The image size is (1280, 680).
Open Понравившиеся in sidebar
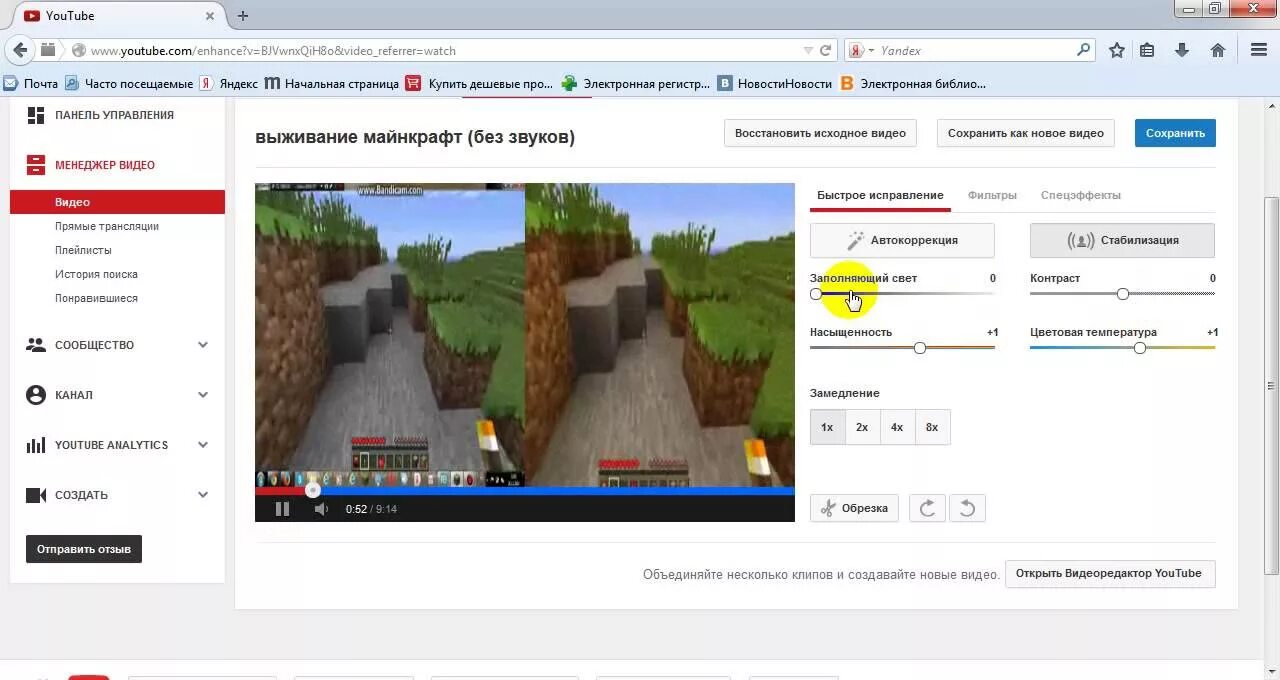click(96, 298)
